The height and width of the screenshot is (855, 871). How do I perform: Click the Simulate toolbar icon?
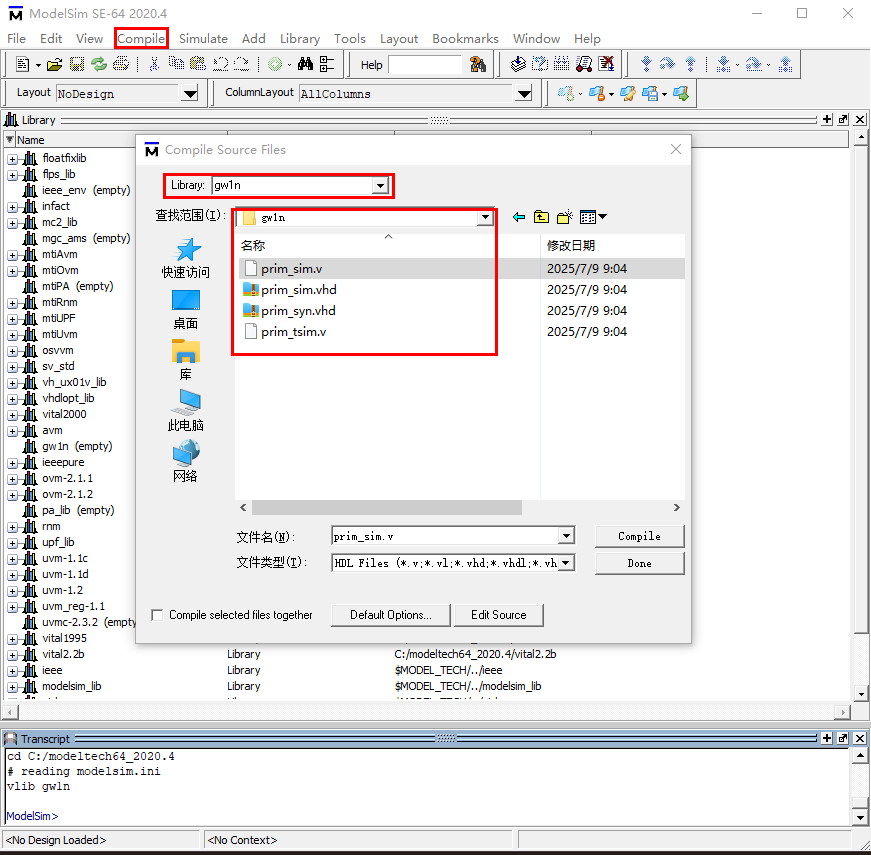click(584, 64)
